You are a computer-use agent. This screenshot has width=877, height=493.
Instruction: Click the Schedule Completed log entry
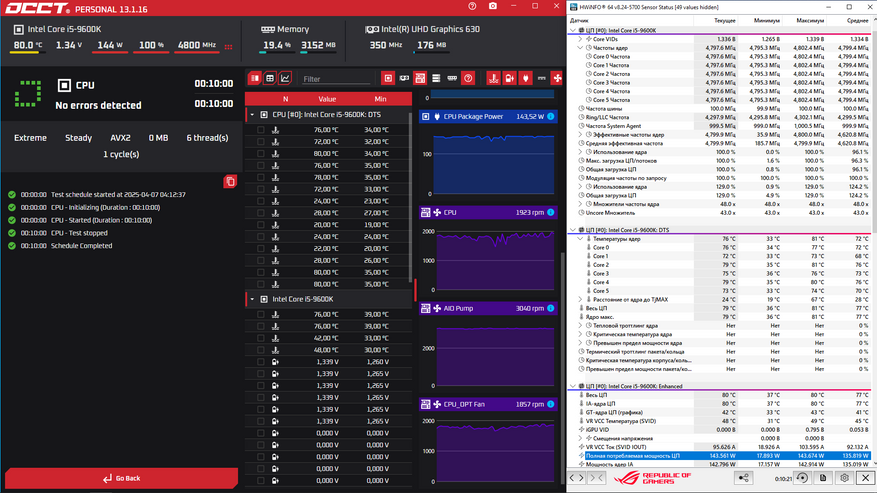point(81,246)
